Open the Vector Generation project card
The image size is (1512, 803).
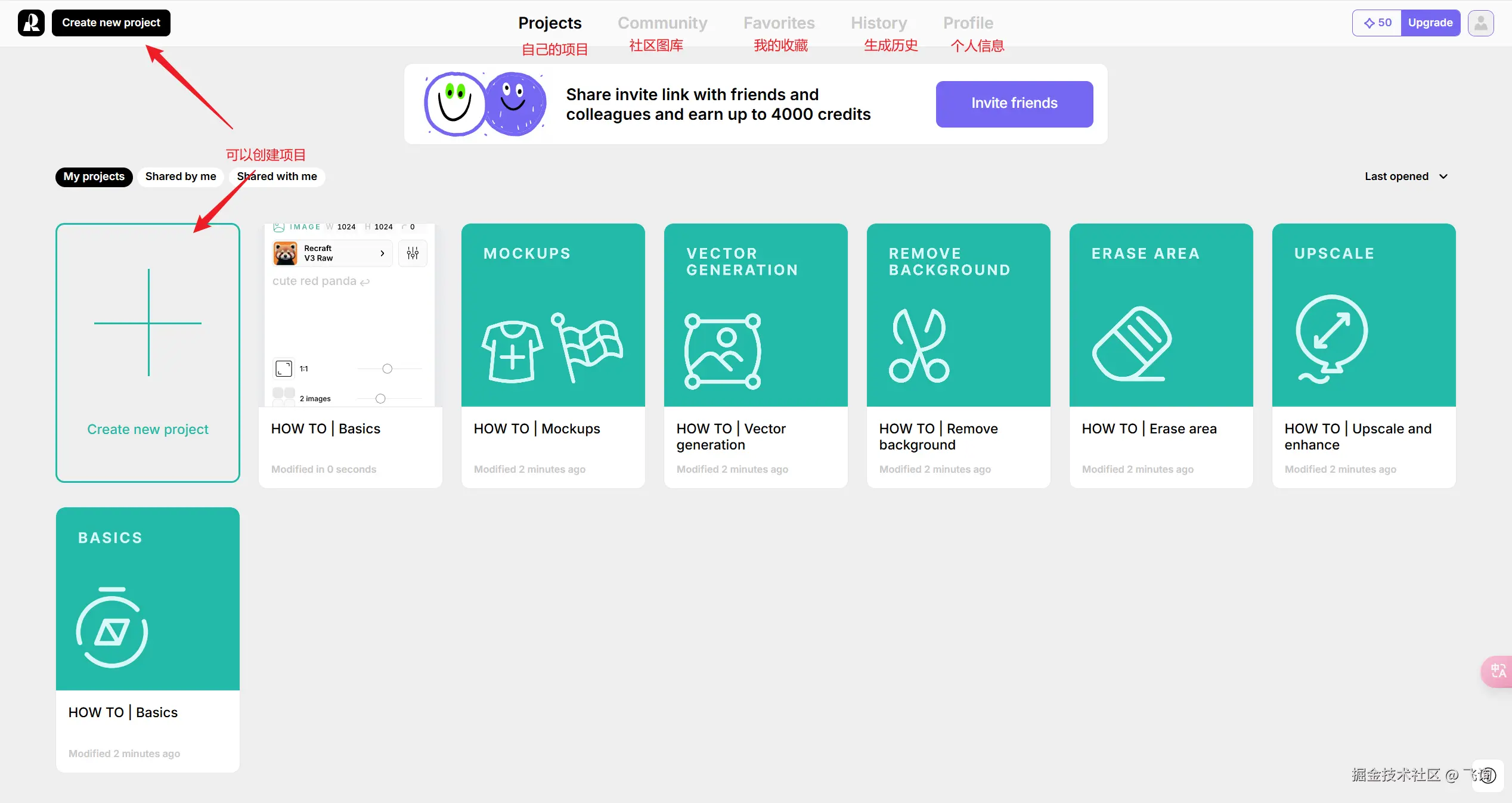tap(755, 355)
